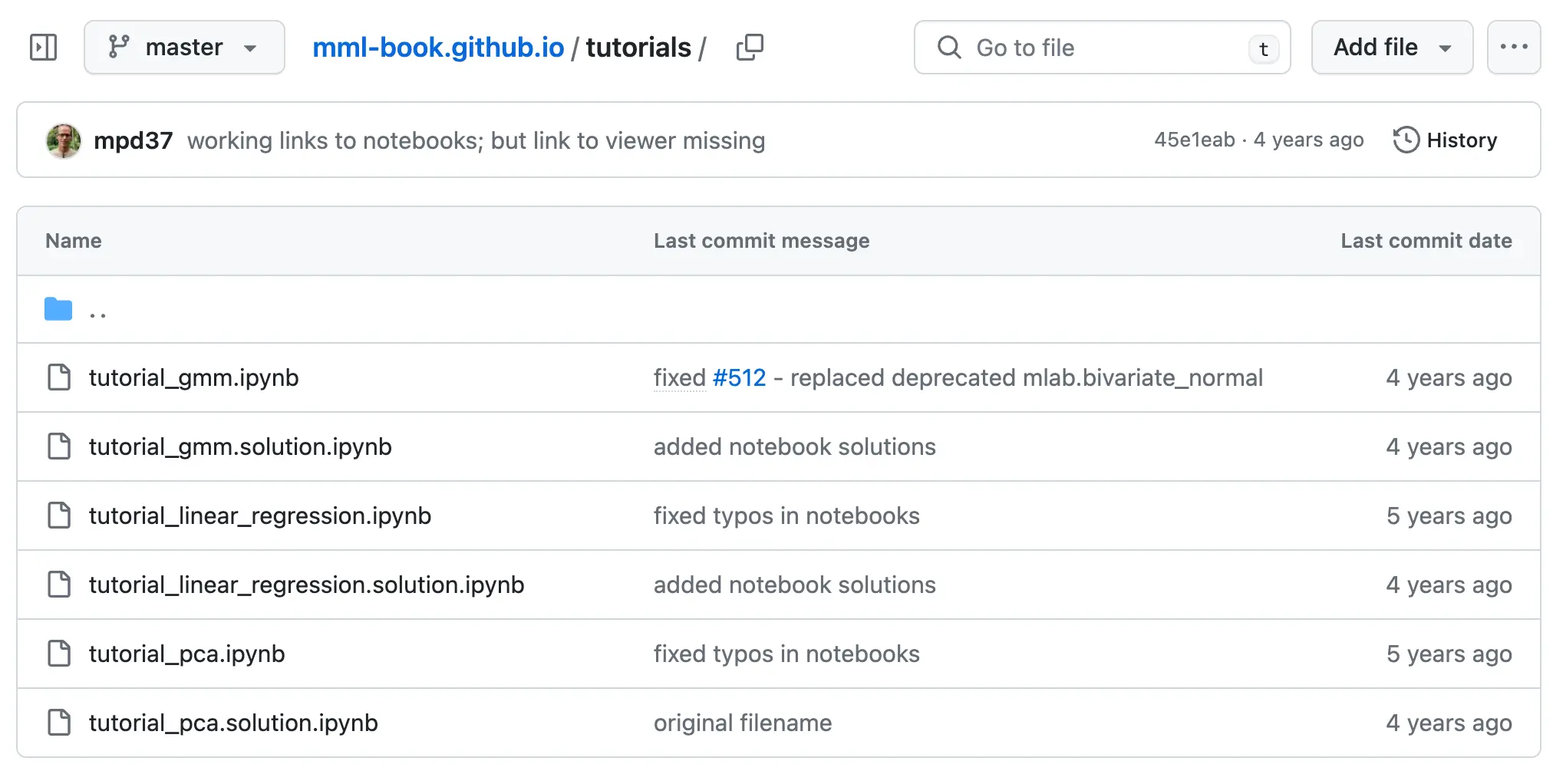
Task: Click the git branch icon beside master
Action: [119, 48]
